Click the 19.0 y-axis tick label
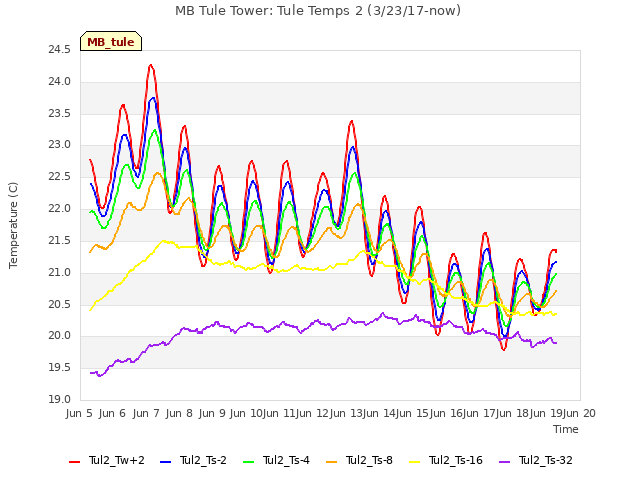The height and width of the screenshot is (480, 640). 59,400
